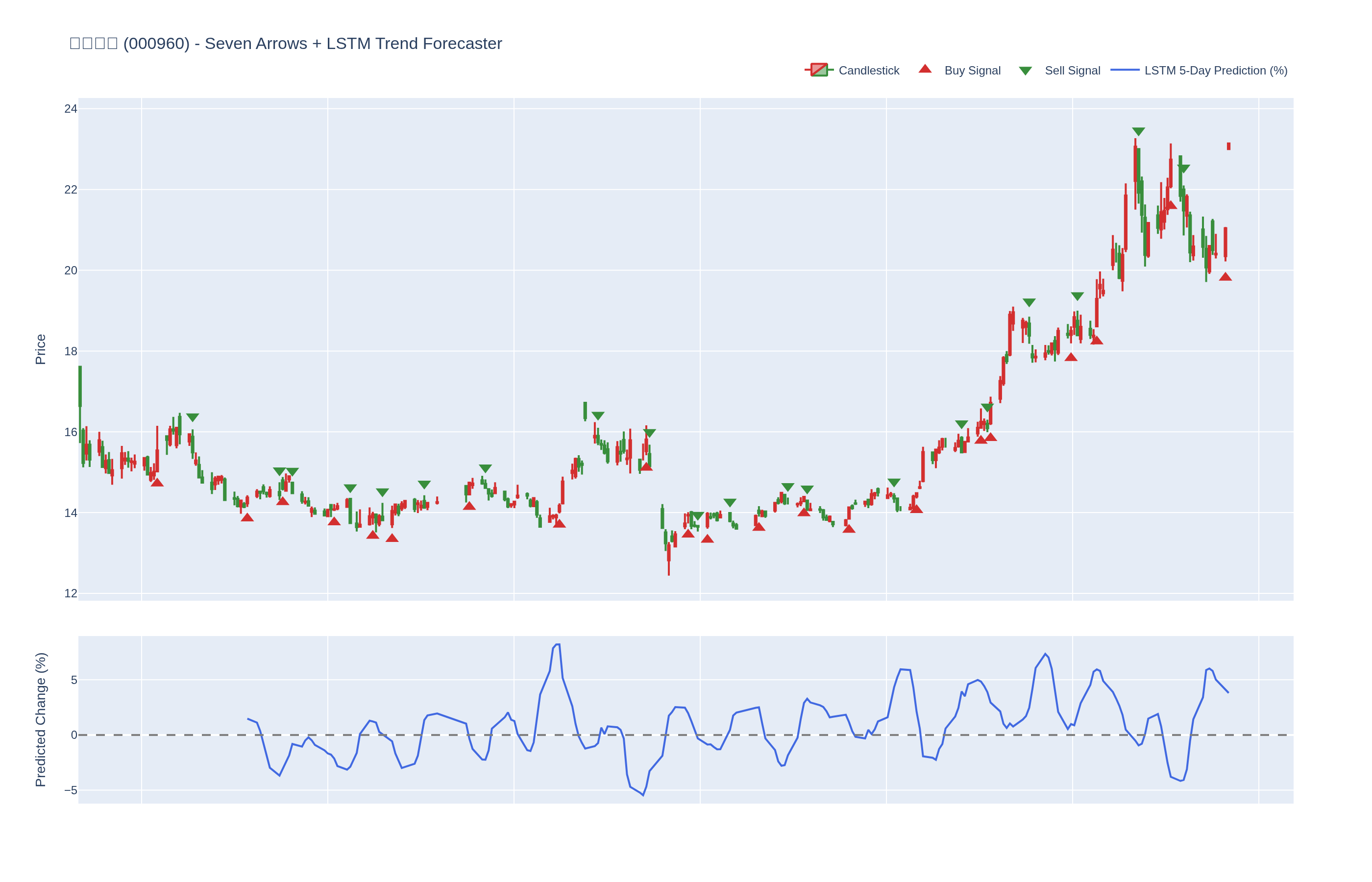Click the 'Predicted Change (%)' axis title
This screenshot has width=1372, height=882.
(40, 720)
